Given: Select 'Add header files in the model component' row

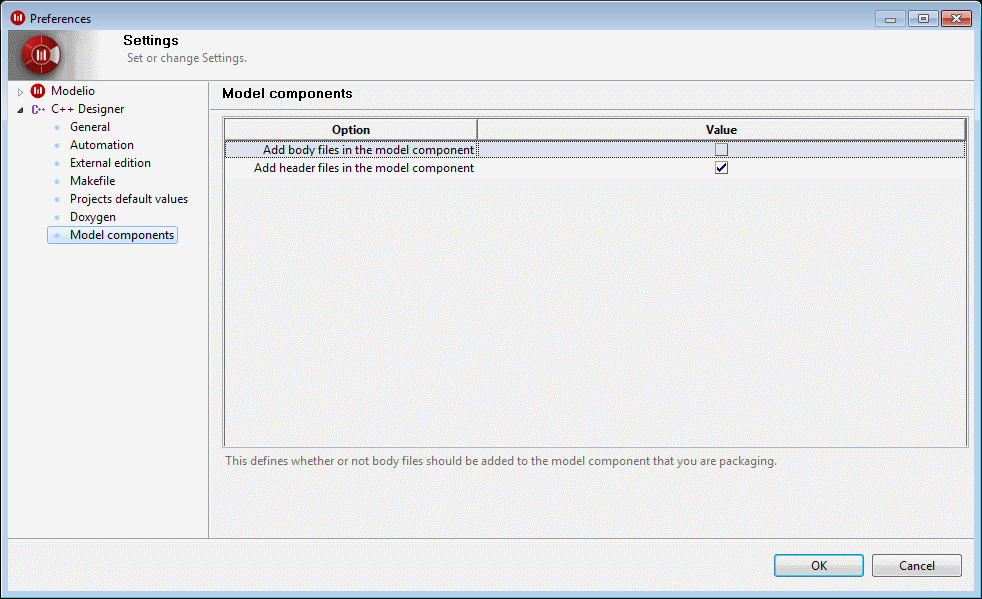Looking at the screenshot, I should coord(595,168).
